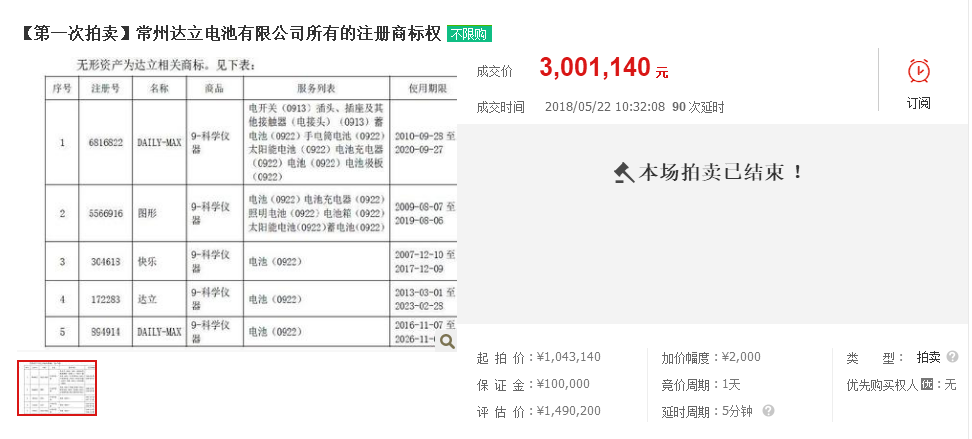Click the 优先购买权人 label

(882, 385)
